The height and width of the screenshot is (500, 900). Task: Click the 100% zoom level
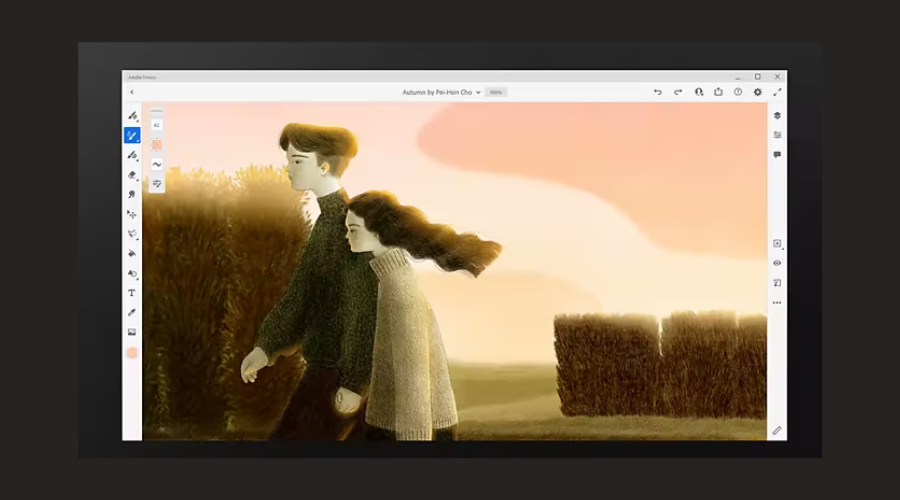click(496, 92)
